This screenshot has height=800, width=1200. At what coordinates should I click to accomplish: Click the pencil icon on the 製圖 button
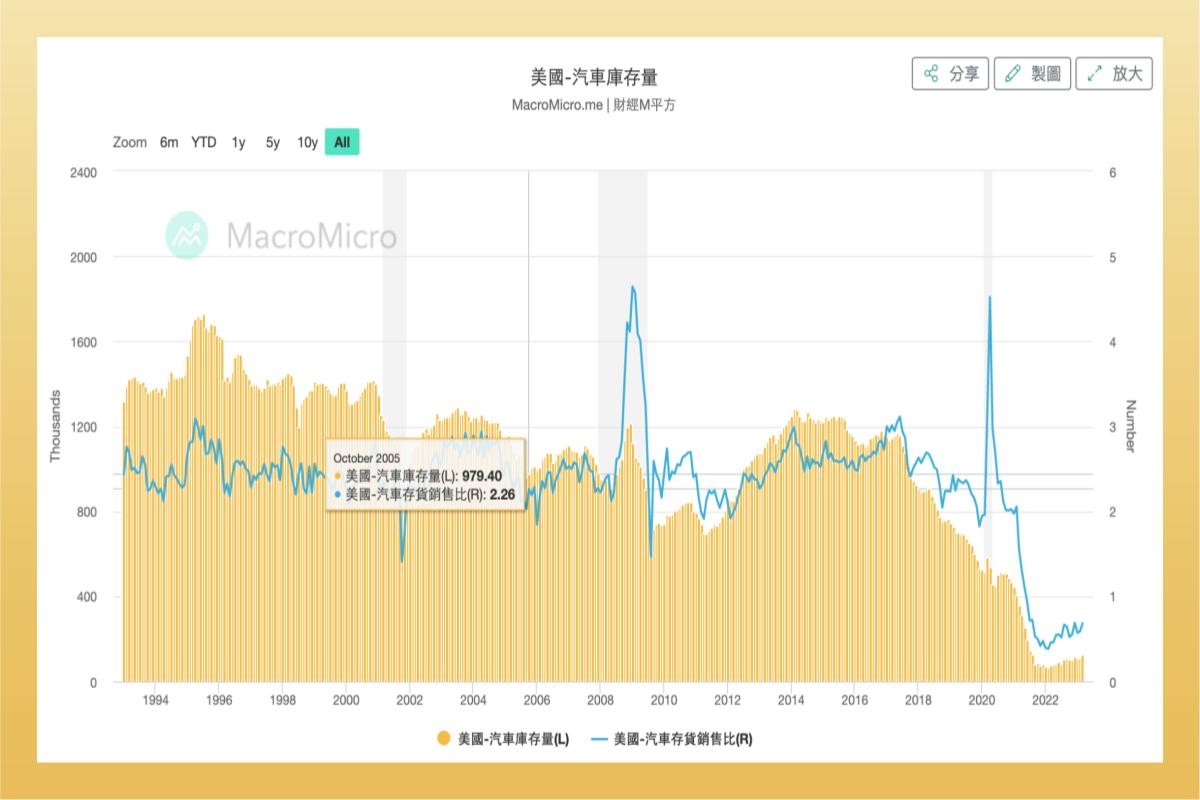[1013, 73]
